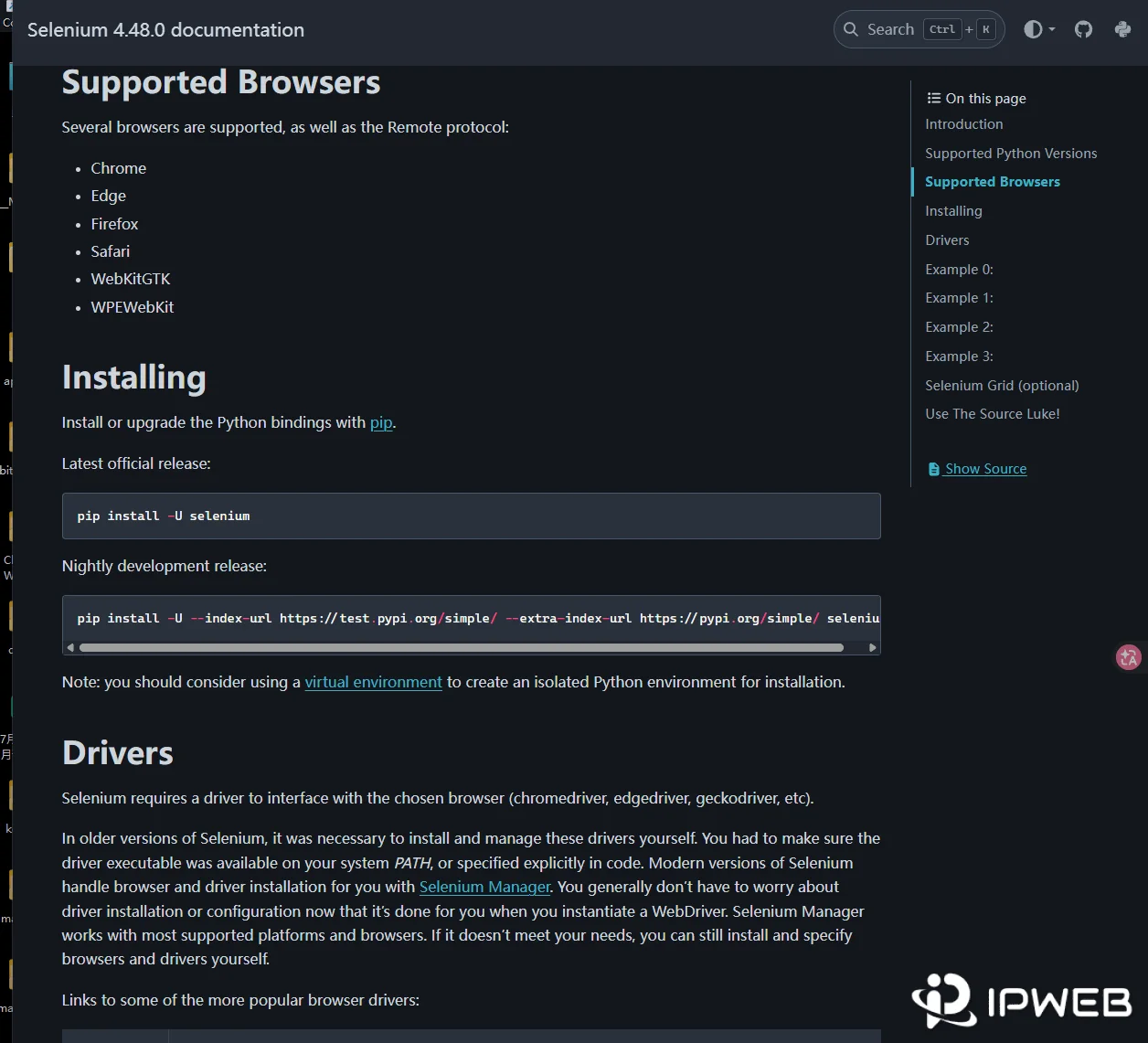Go to Example 2: in outline
The width and height of the screenshot is (1148, 1043).
[959, 327]
